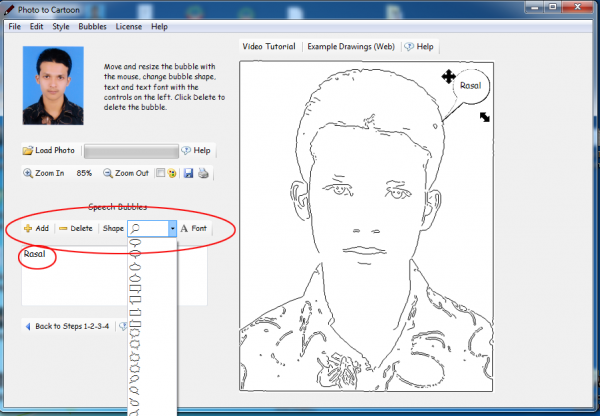
Task: Zoom Out of the drawing
Action: pos(126,173)
